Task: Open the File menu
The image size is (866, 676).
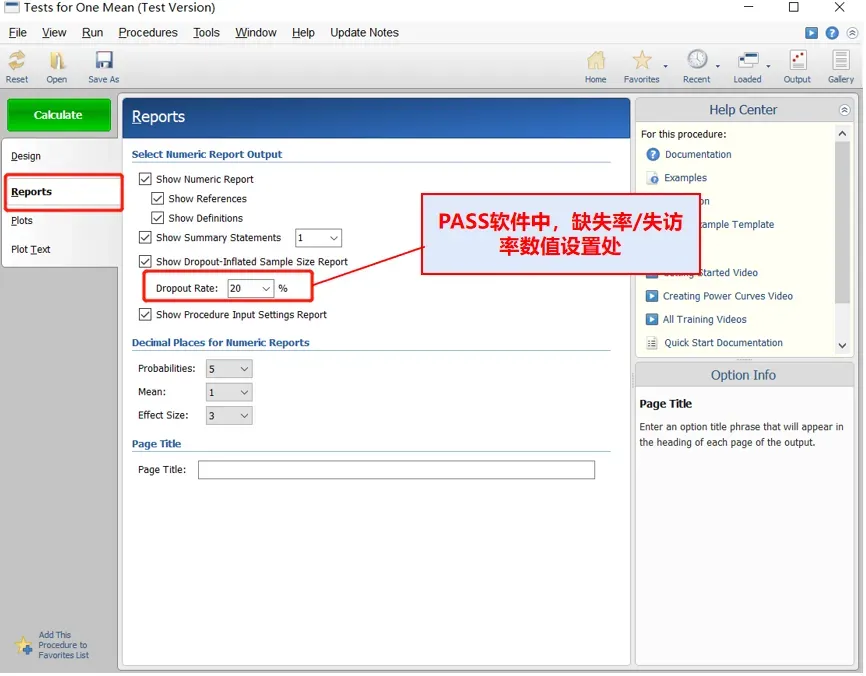Action: tap(18, 33)
